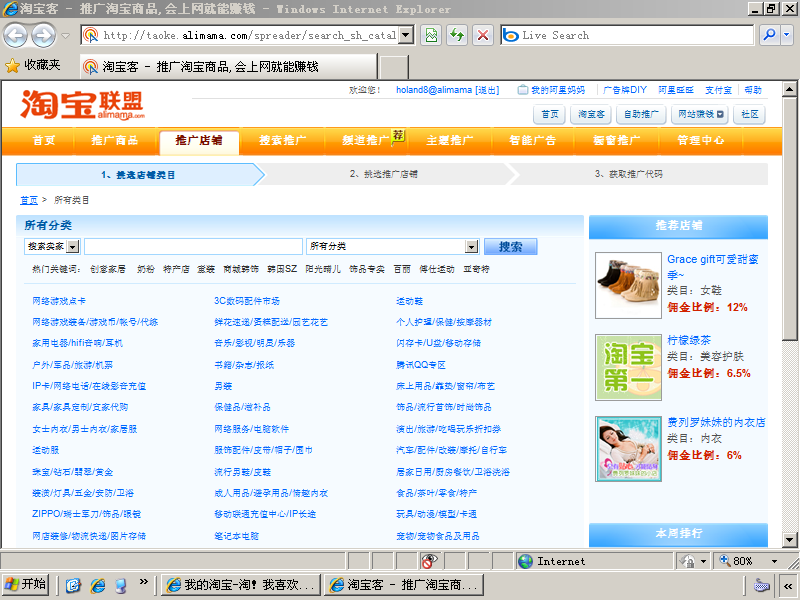Viewport: 800px width, 600px height.
Task: Open category 腾讯QQ专区
Action: [x=421, y=365]
